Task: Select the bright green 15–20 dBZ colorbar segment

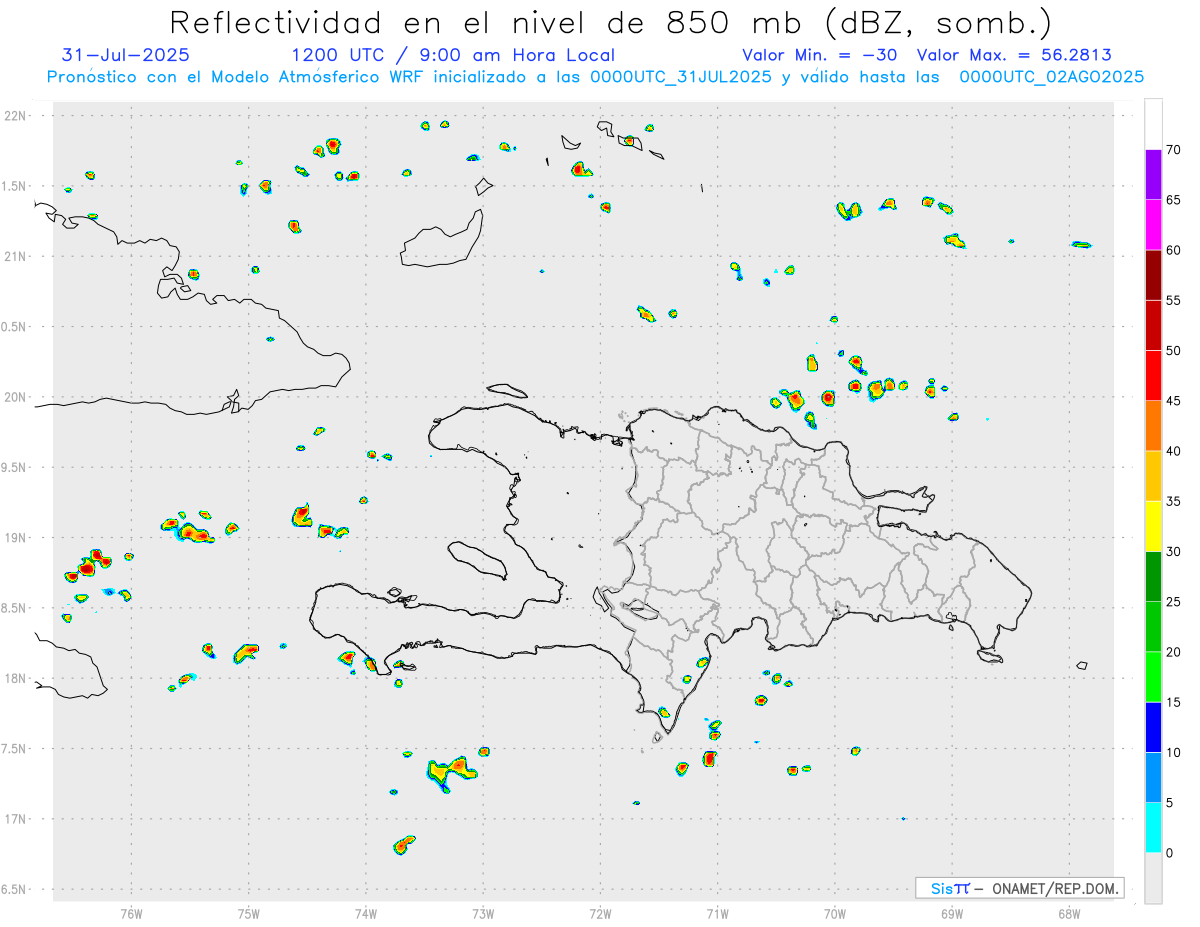Action: tap(1153, 677)
